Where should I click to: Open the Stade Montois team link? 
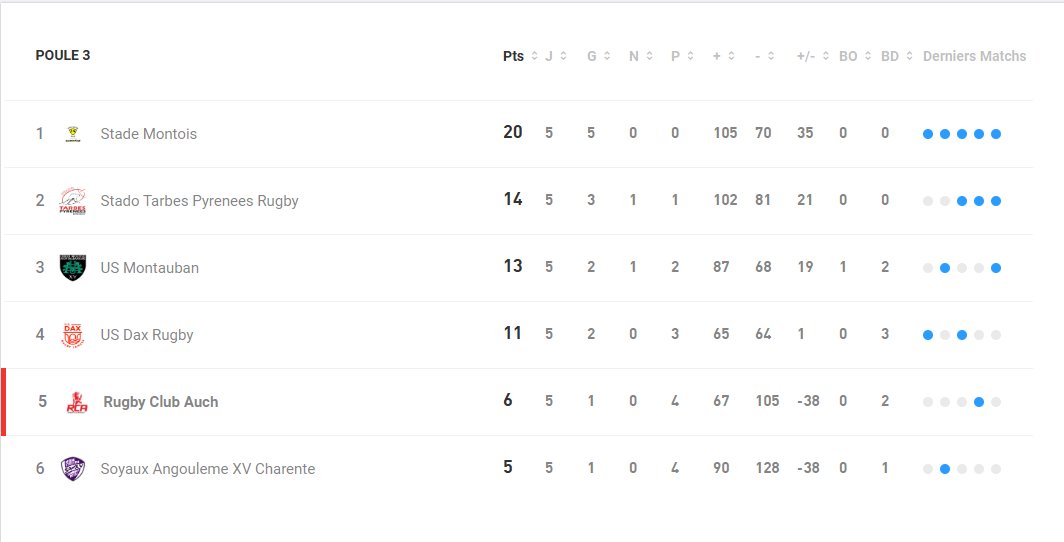click(x=149, y=134)
